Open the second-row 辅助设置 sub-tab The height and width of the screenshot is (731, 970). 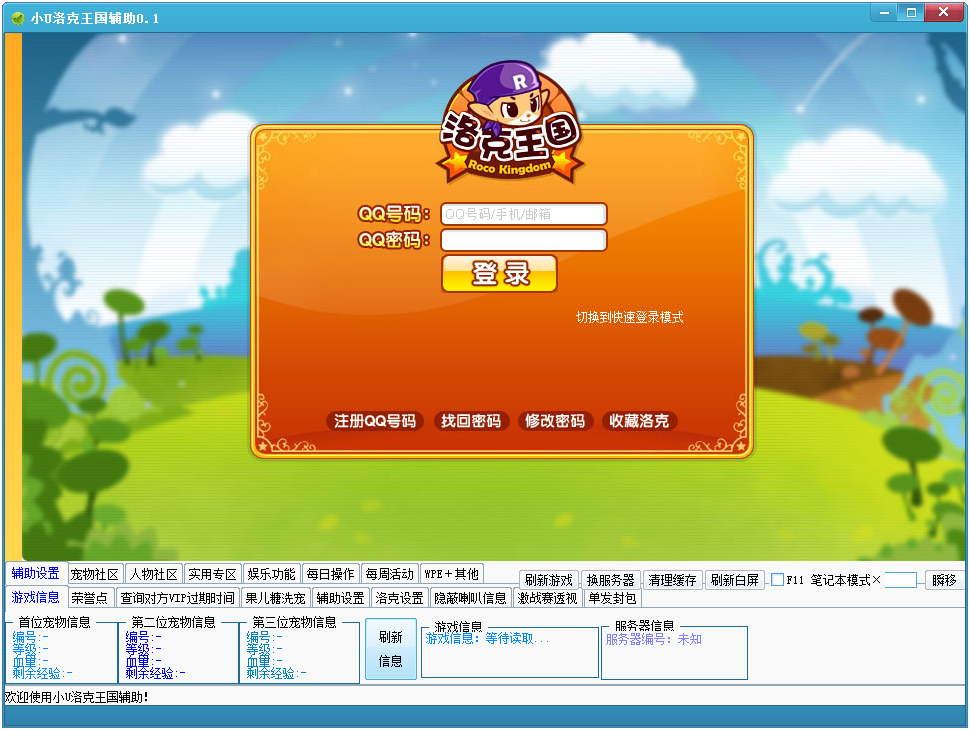(341, 598)
